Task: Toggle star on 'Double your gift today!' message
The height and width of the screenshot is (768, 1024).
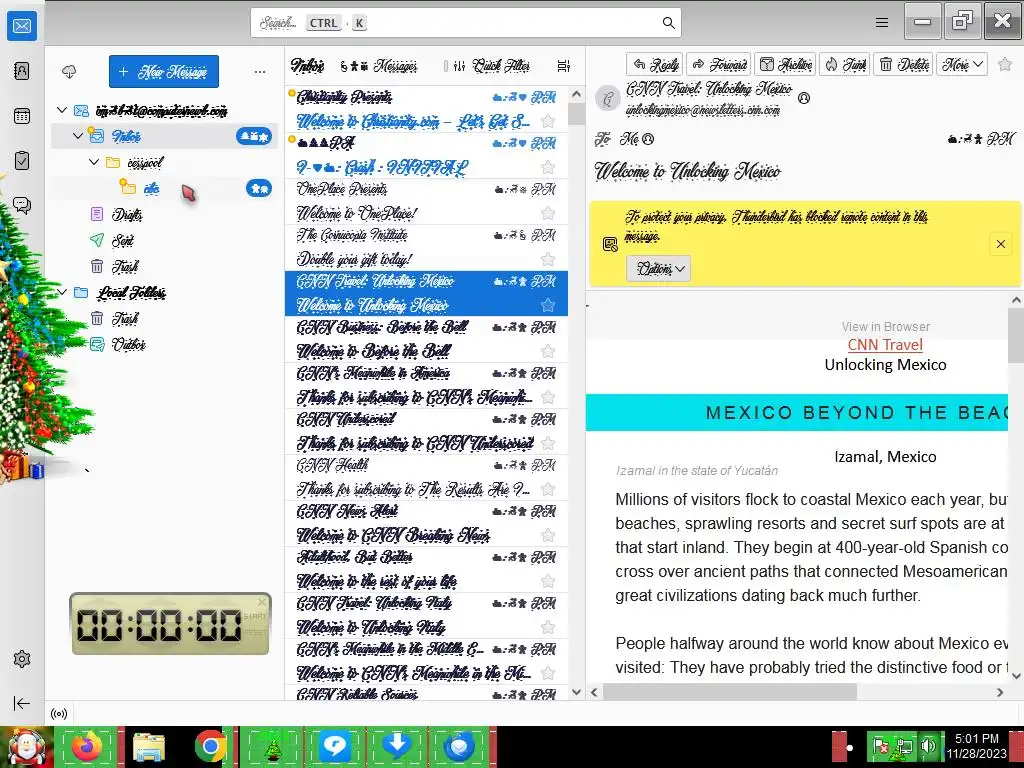Action: tap(548, 259)
